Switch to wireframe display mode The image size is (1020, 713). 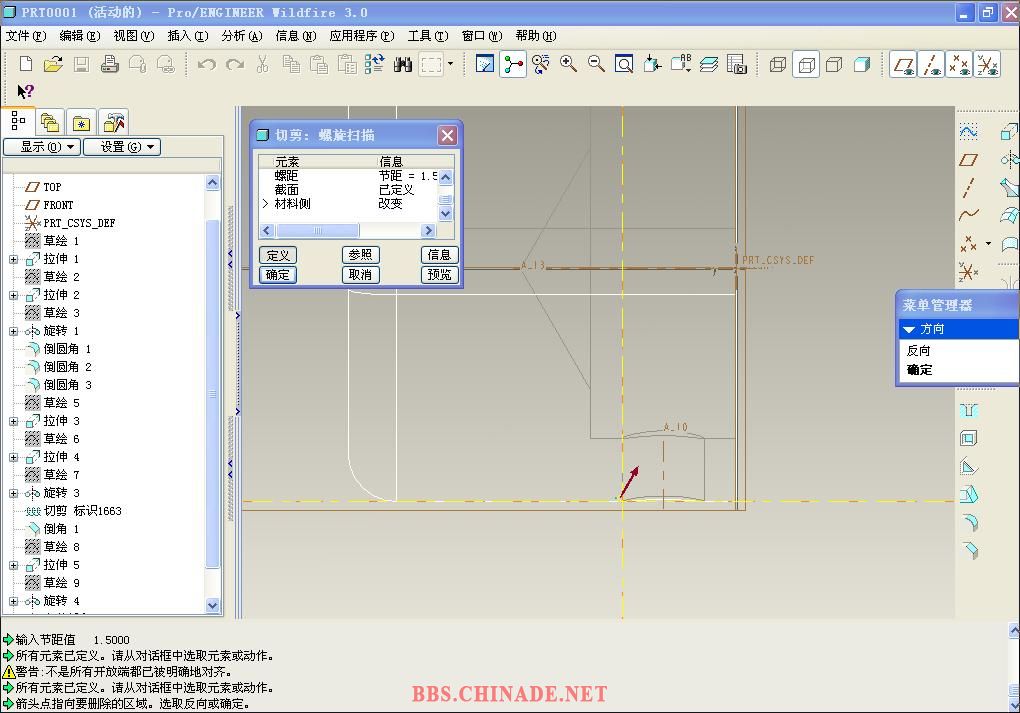pos(778,64)
